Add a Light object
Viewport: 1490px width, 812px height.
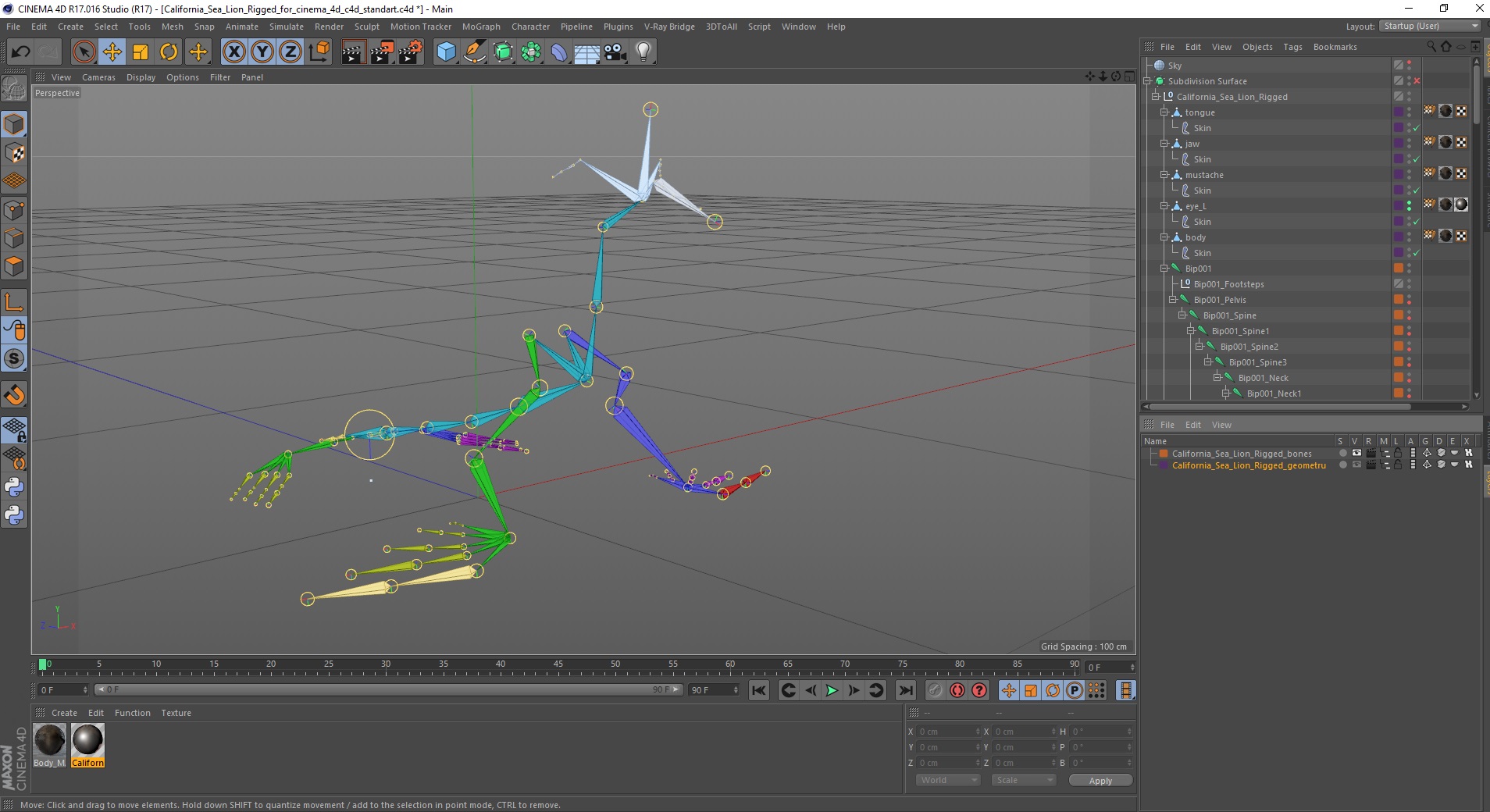[643, 52]
